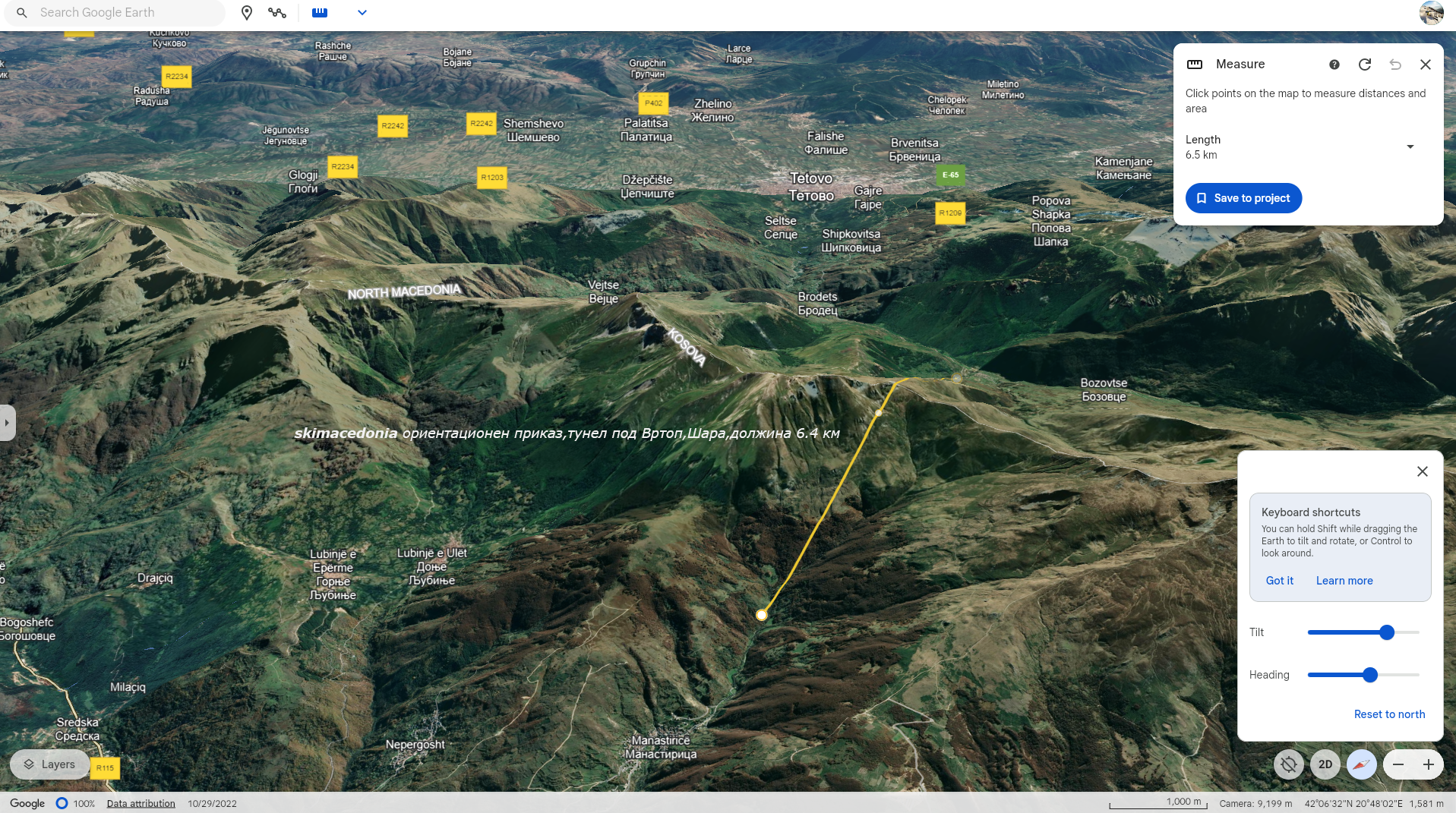Expand the left side panel arrow

click(7, 423)
